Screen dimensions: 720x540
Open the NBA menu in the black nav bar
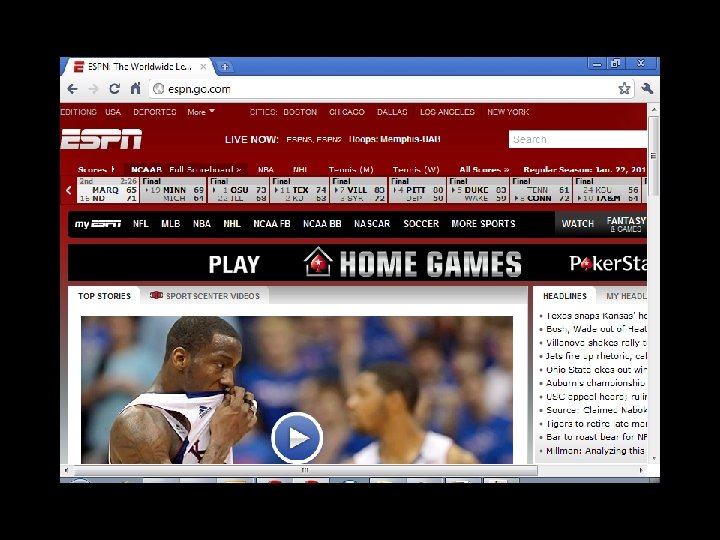202,224
